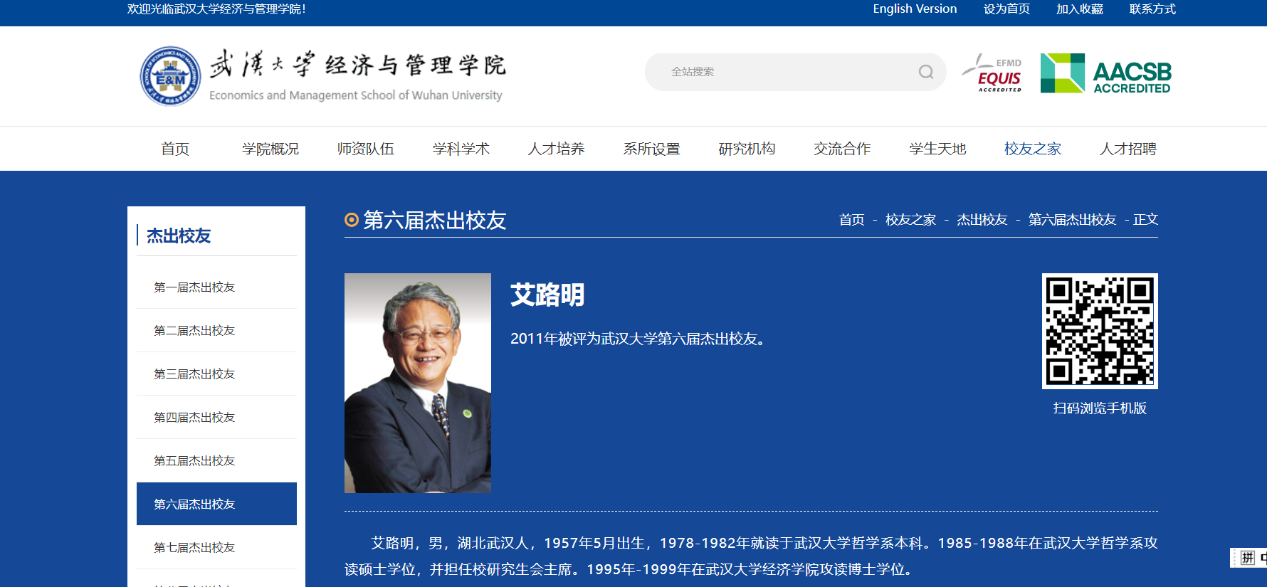Open the AACSB Accredited badge
The height and width of the screenshot is (587, 1267).
[1105, 73]
